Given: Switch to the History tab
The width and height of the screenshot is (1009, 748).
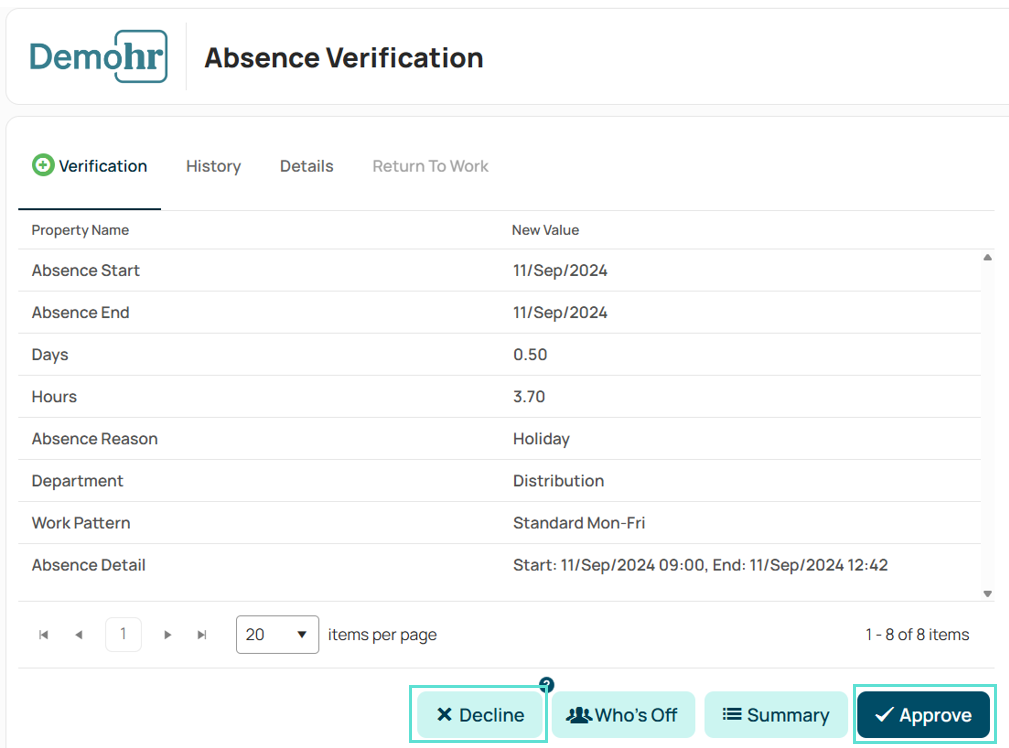Looking at the screenshot, I should pyautogui.click(x=213, y=166).
